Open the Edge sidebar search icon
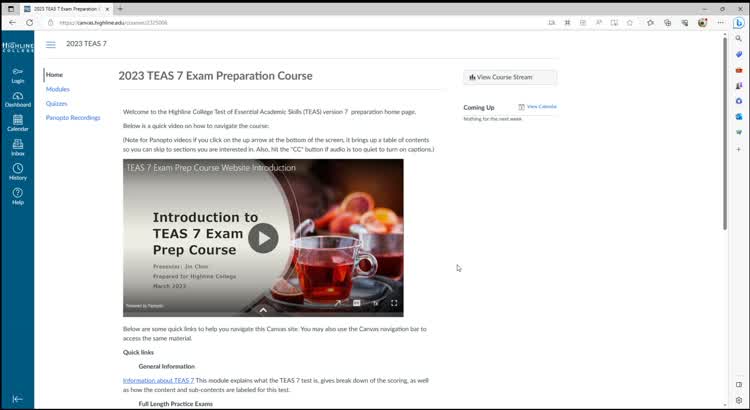 point(739,39)
